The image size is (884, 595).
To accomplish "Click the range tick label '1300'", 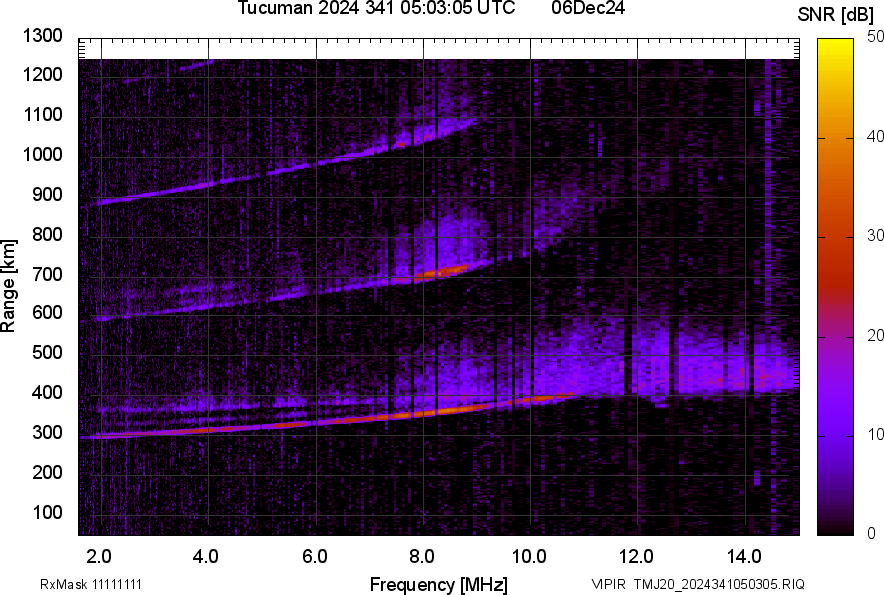I will [x=42, y=36].
